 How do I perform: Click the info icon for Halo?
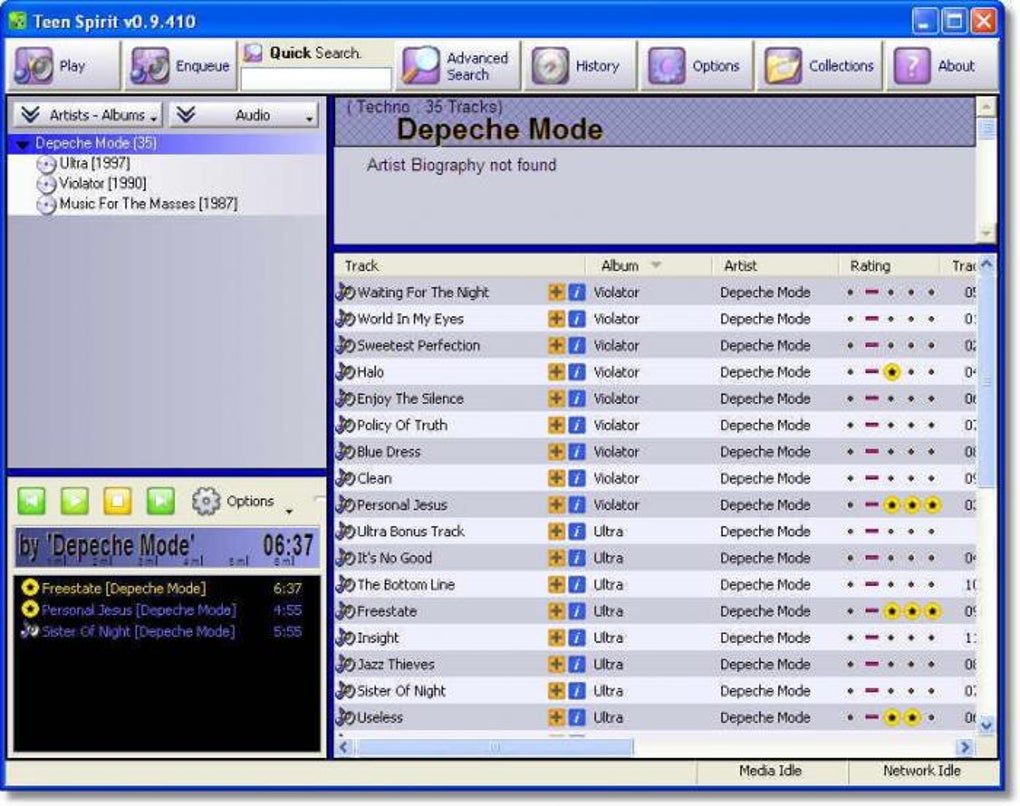(576, 372)
